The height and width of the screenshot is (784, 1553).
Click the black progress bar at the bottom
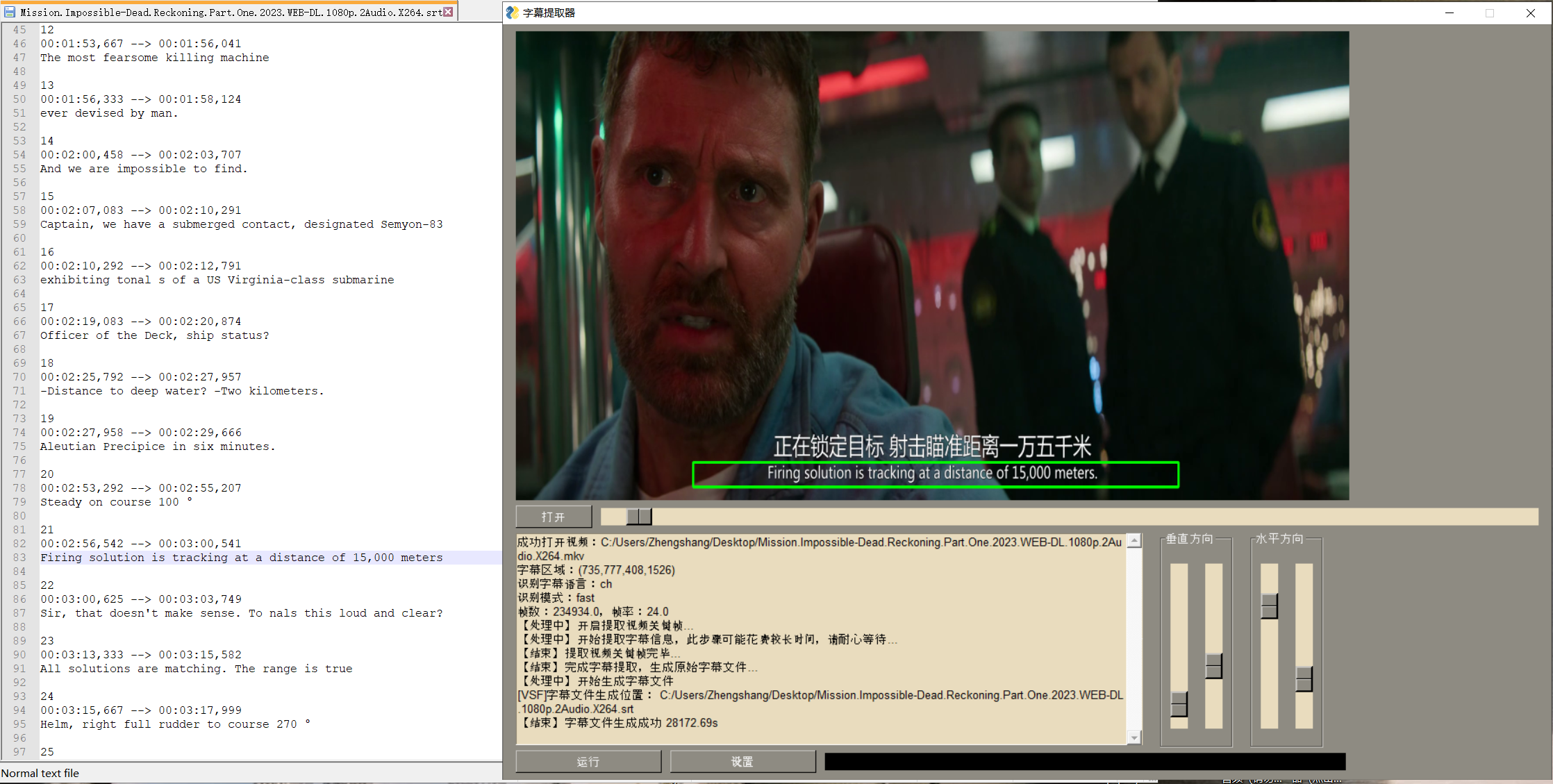tap(1085, 762)
